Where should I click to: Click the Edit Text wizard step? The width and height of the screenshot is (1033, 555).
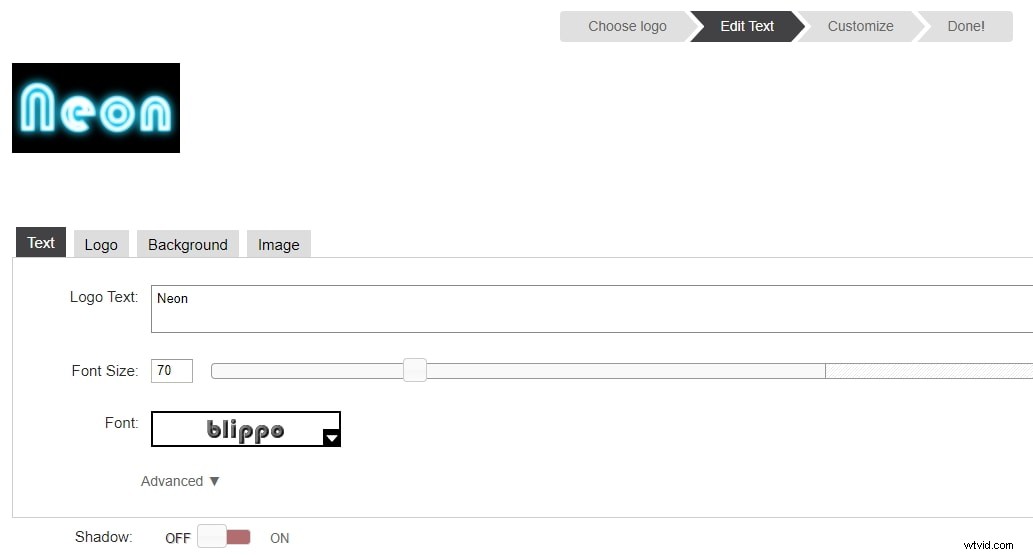tap(747, 26)
